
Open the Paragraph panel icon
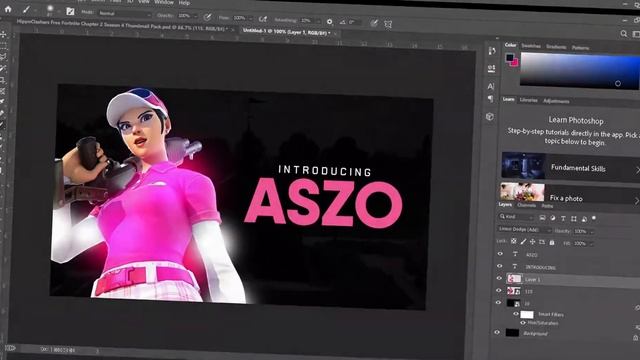pyautogui.click(x=491, y=99)
